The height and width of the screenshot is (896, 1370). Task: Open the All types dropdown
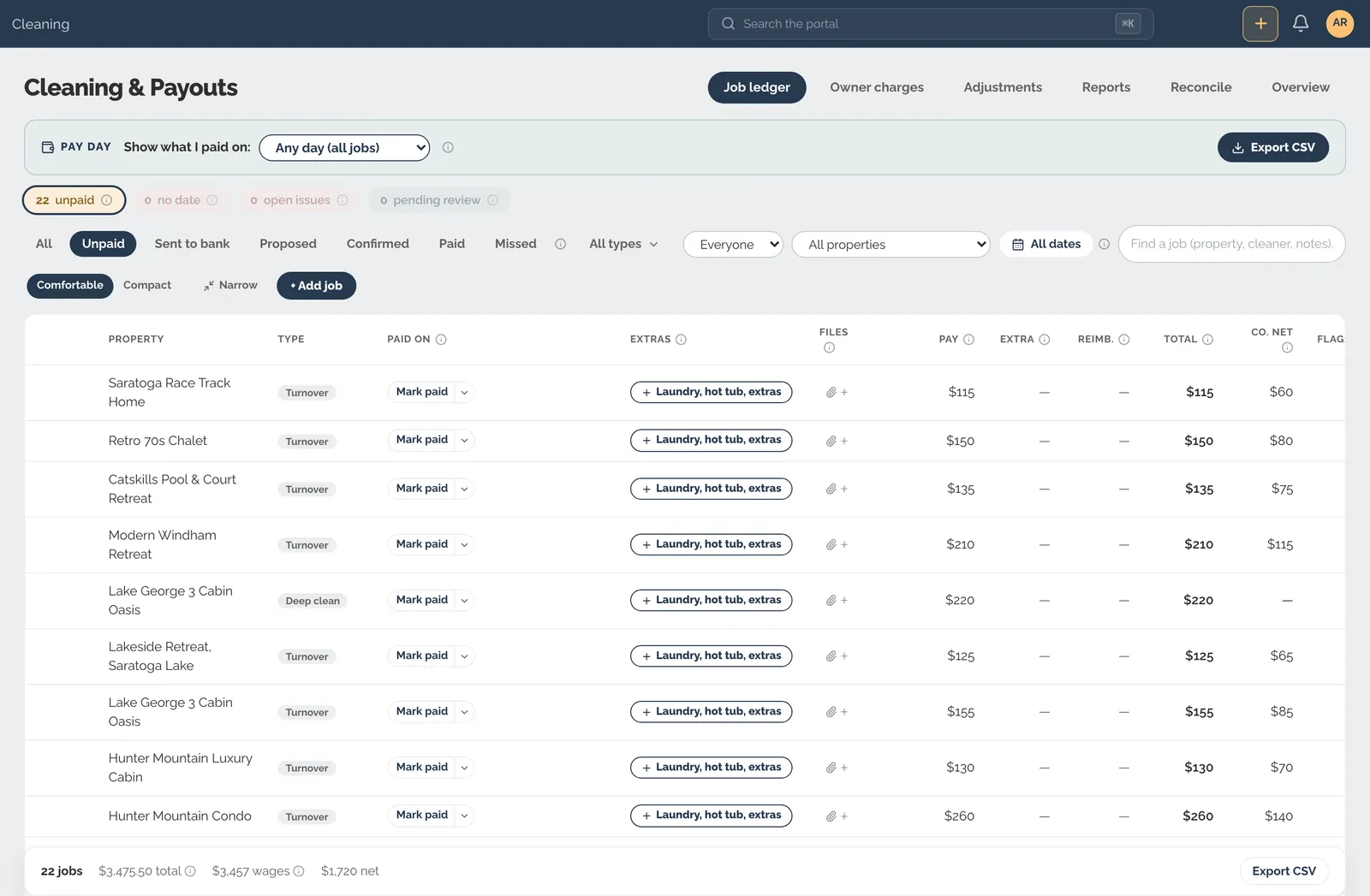pyautogui.click(x=623, y=244)
